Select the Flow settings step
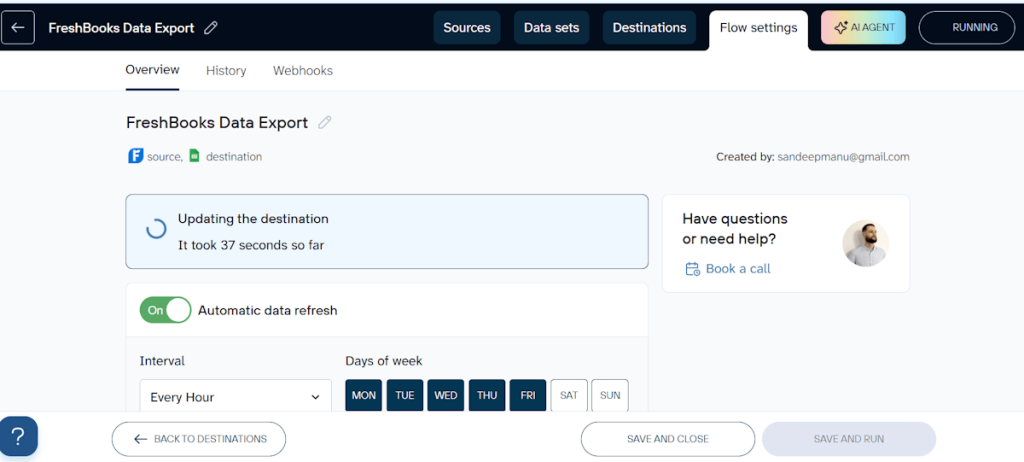The height and width of the screenshot is (462, 1024). [x=758, y=28]
